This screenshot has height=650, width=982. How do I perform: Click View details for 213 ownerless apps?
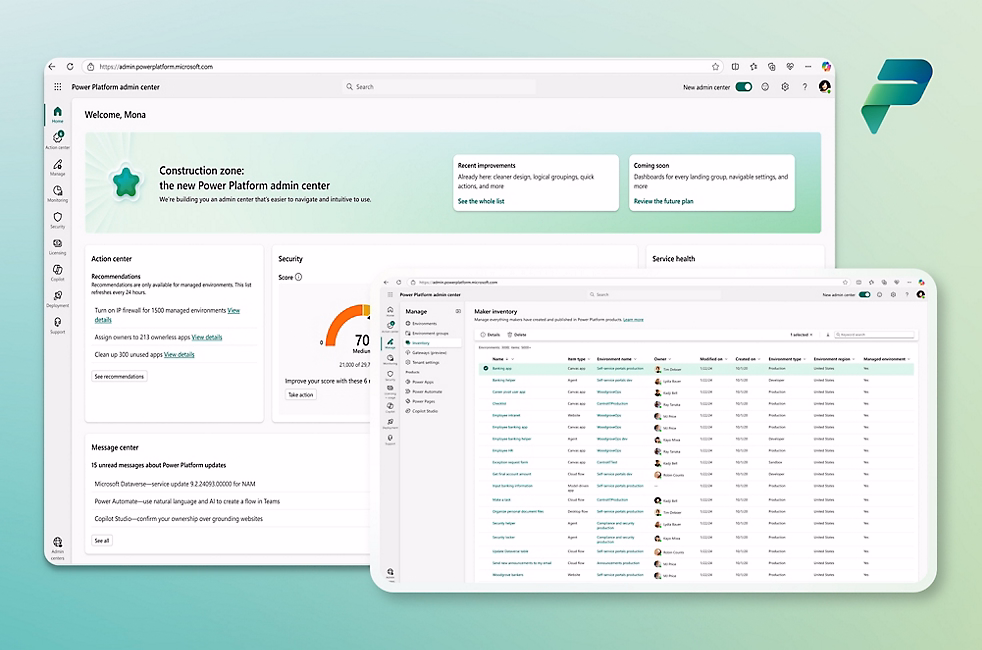[207, 337]
